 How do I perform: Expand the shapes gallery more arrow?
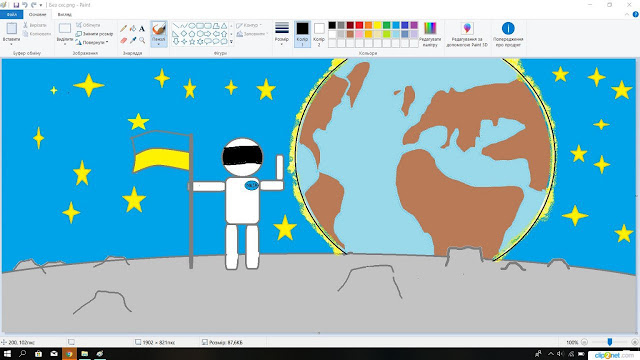(x=231, y=42)
